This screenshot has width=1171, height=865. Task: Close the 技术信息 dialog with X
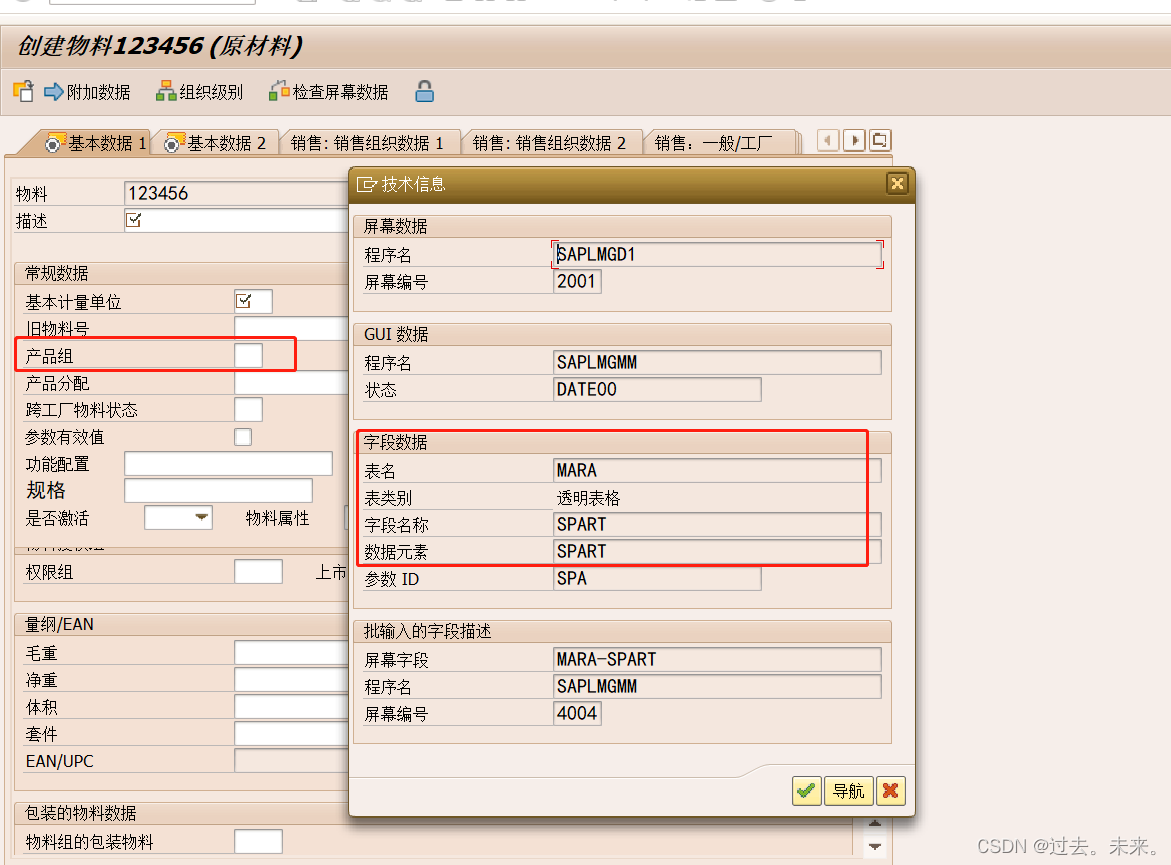click(897, 183)
